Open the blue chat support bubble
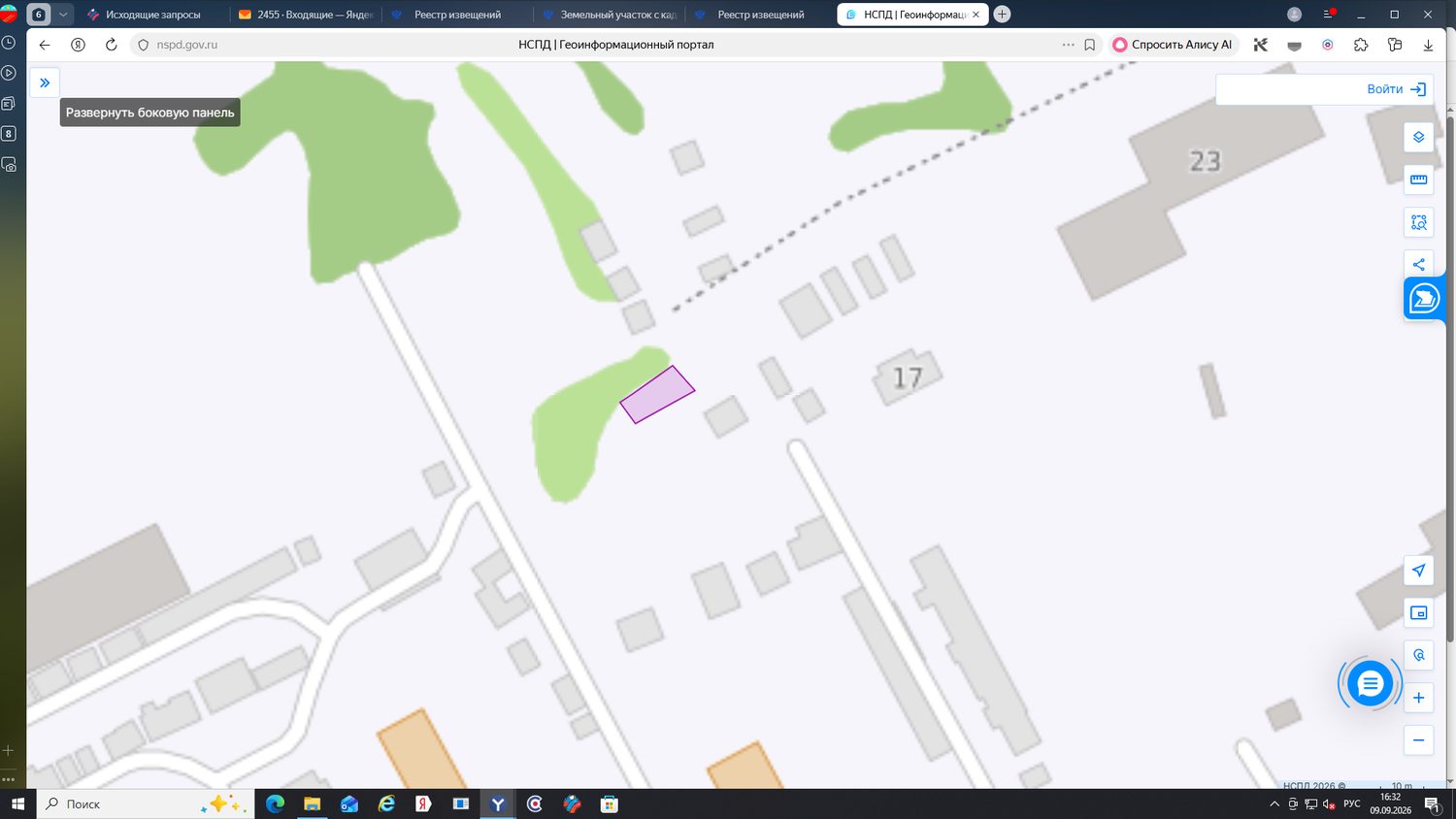Screen dimensions: 1456x819 click(x=1370, y=684)
